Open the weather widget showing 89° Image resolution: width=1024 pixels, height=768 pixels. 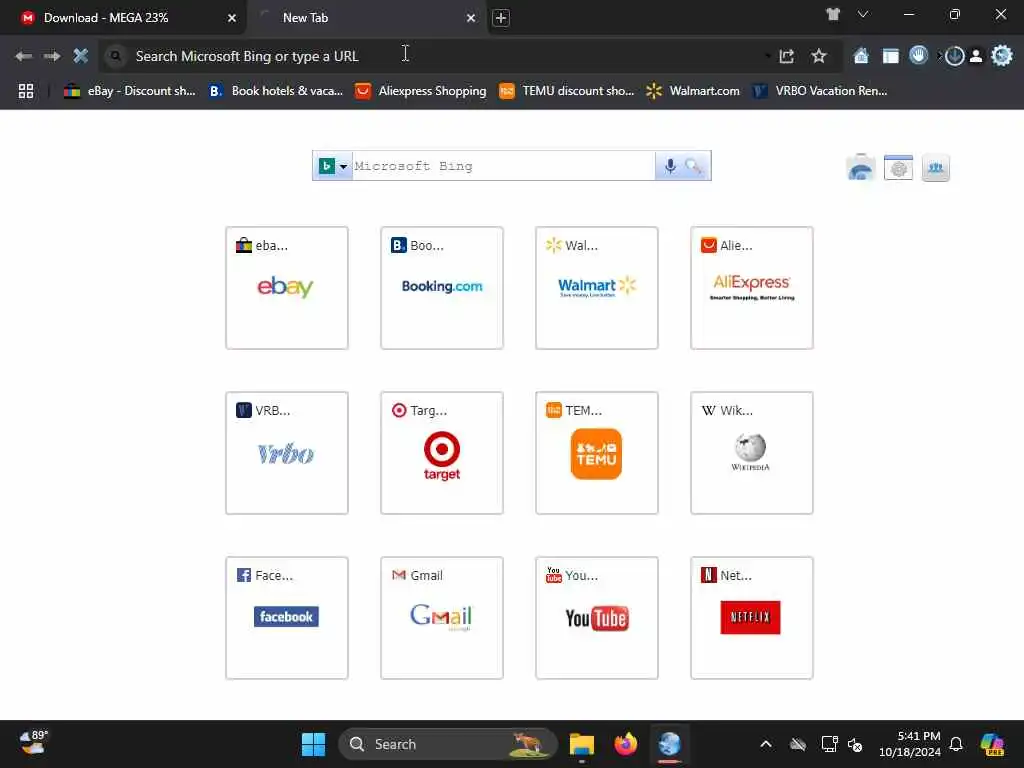(34, 743)
